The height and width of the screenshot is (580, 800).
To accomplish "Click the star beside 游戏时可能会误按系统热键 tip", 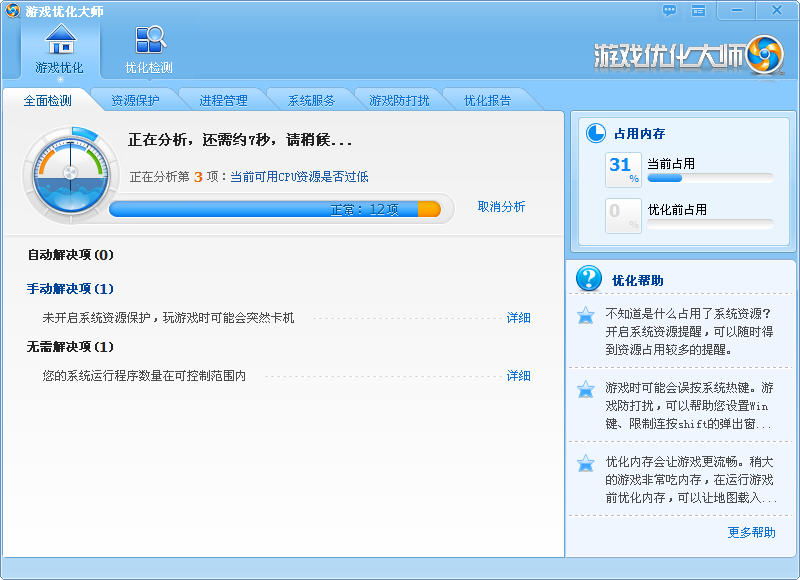I will (x=585, y=389).
